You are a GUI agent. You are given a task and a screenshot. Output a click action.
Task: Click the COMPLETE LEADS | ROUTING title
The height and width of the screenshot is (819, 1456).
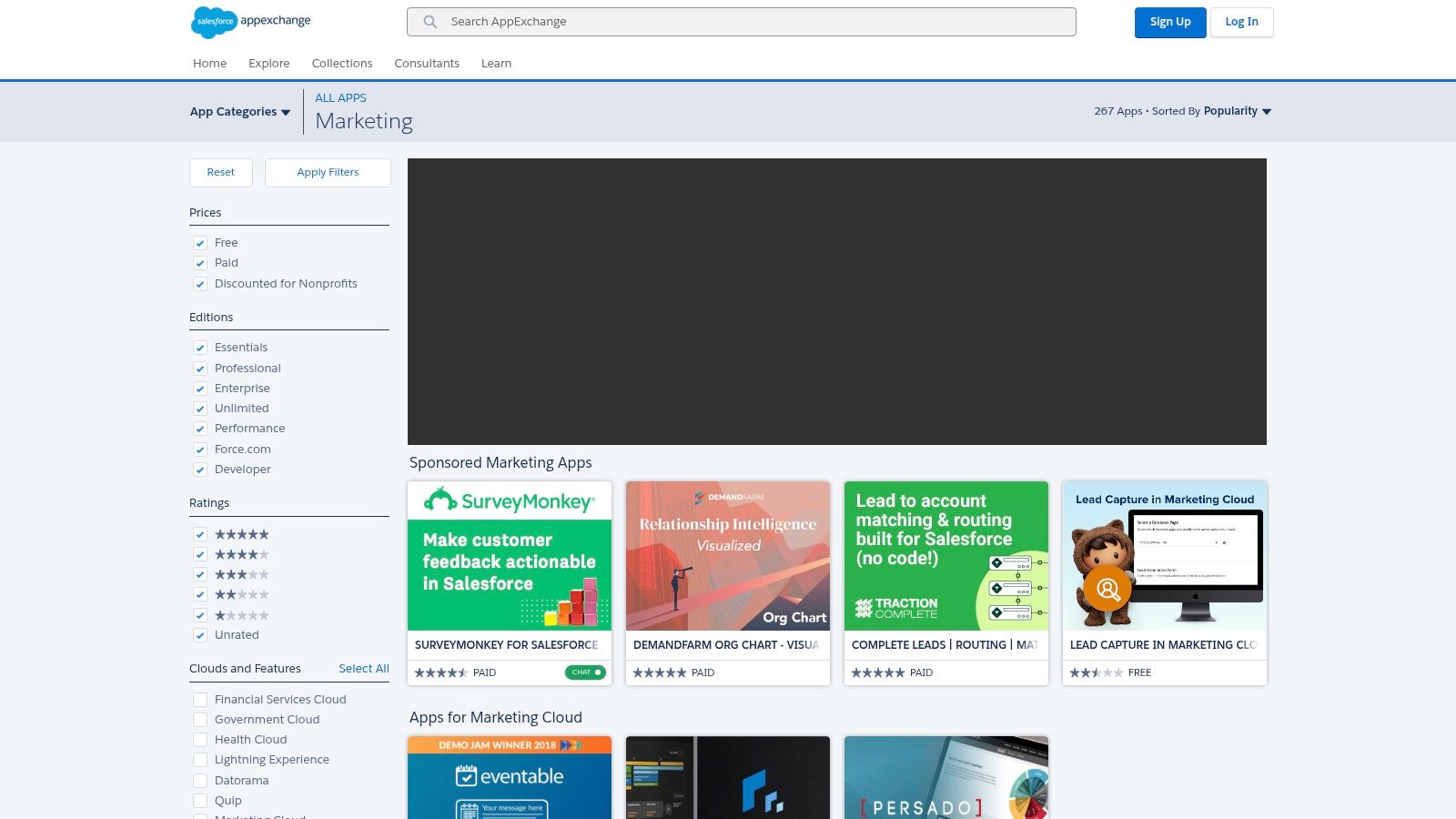pyautogui.click(x=945, y=645)
